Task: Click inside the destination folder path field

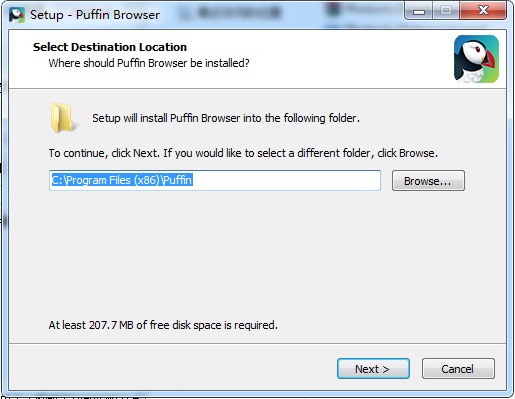Action: coord(215,180)
